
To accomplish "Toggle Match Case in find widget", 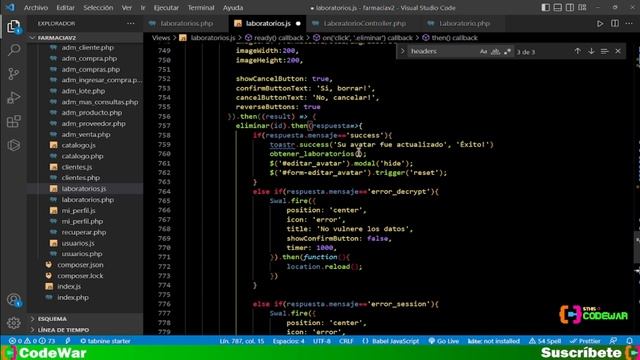I will [x=484, y=51].
